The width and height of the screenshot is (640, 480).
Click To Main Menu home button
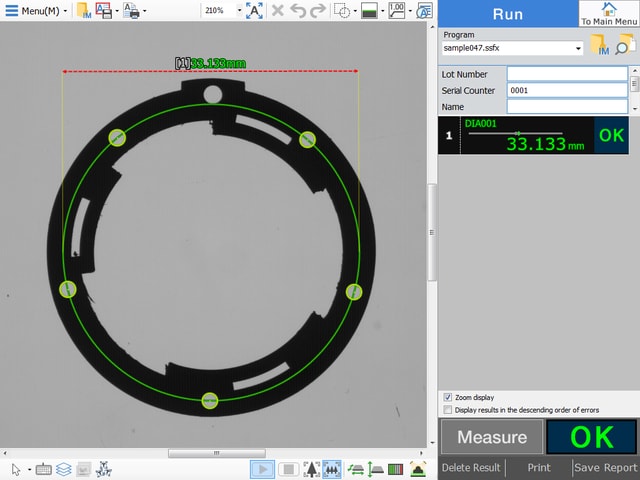pyautogui.click(x=609, y=14)
